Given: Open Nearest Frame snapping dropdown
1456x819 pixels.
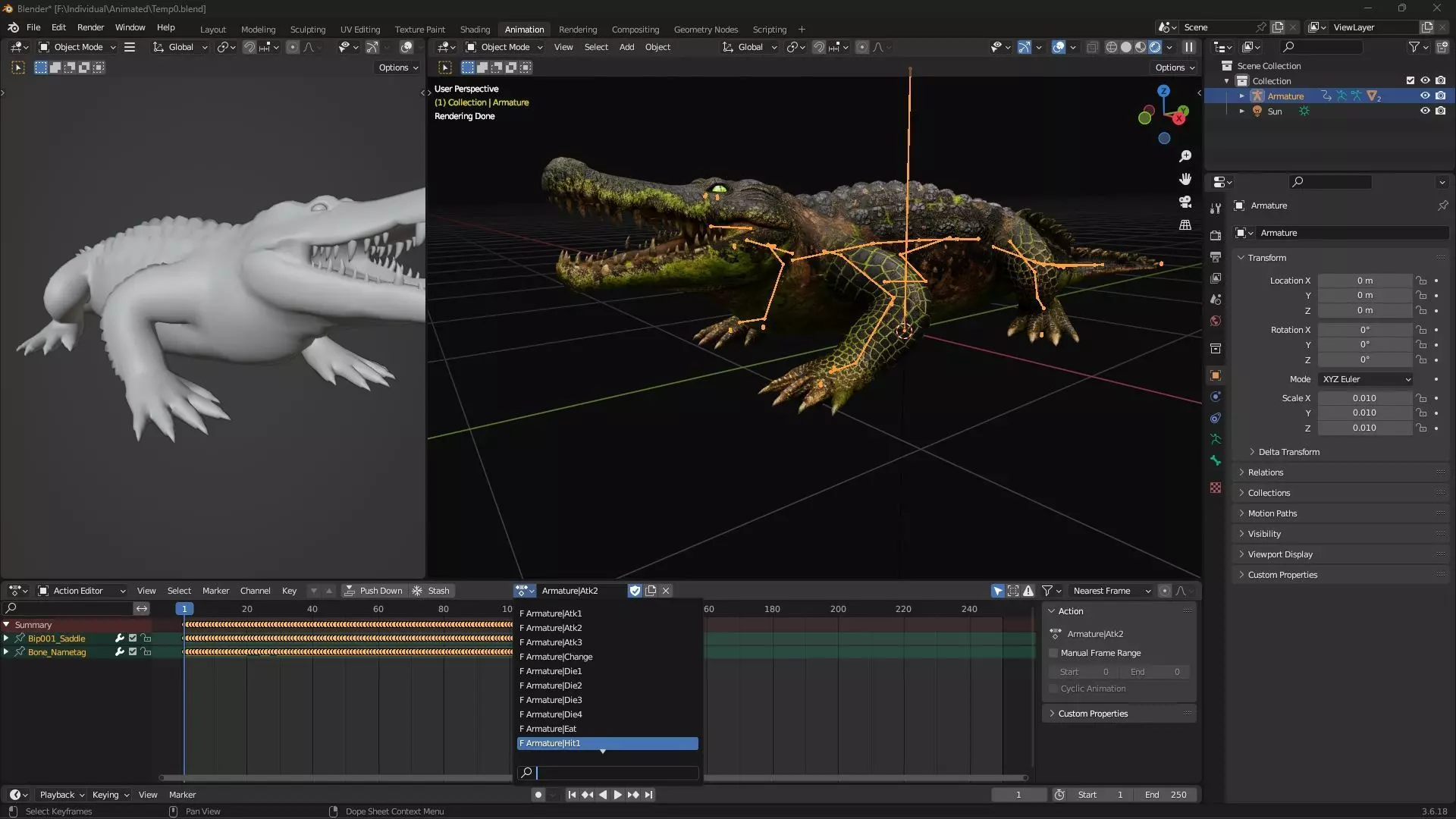Looking at the screenshot, I should 1112,591.
